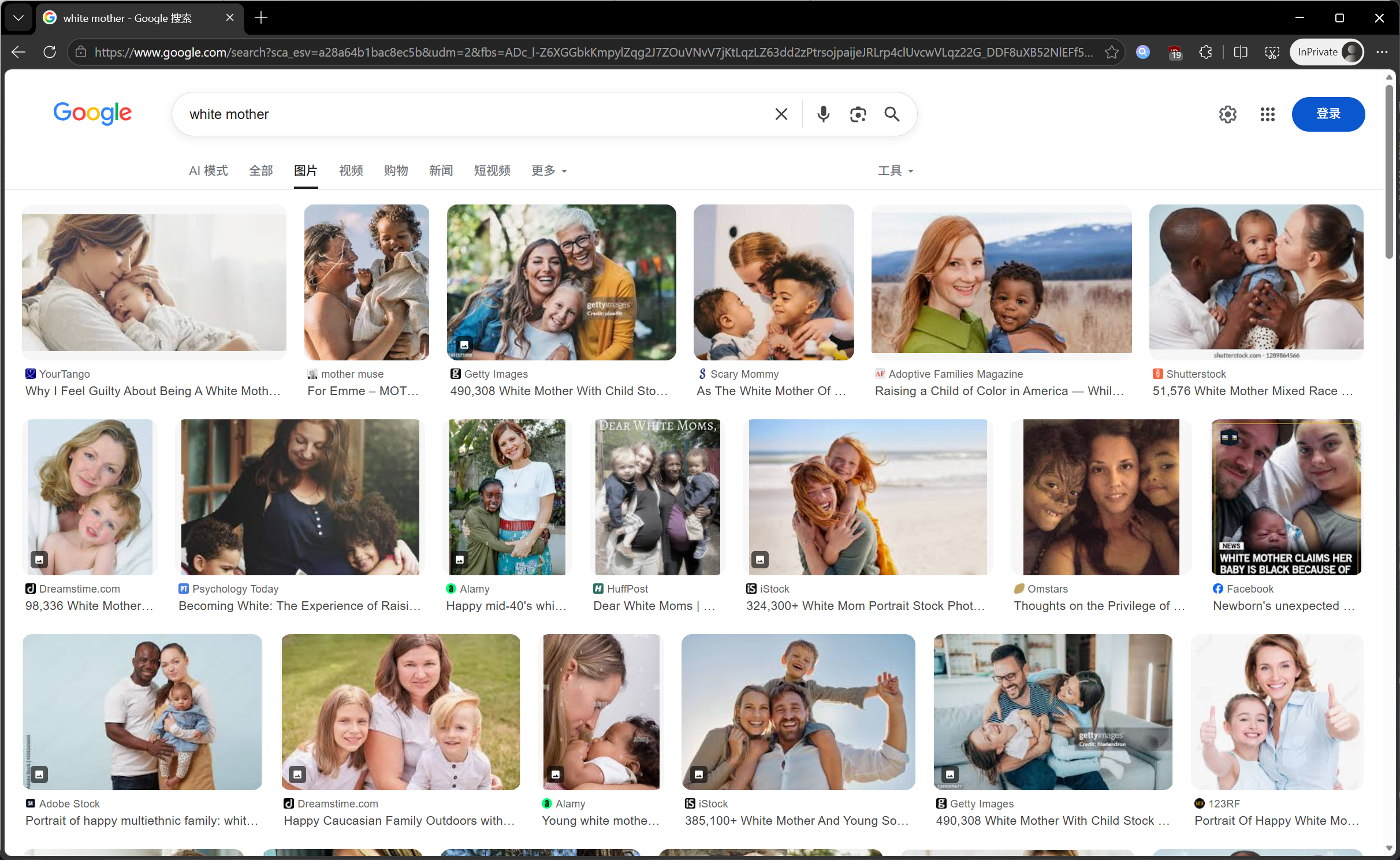Image resolution: width=1400 pixels, height=860 pixels.
Task: Click the vertical page scrollbar thumb
Action: [x=1389, y=172]
